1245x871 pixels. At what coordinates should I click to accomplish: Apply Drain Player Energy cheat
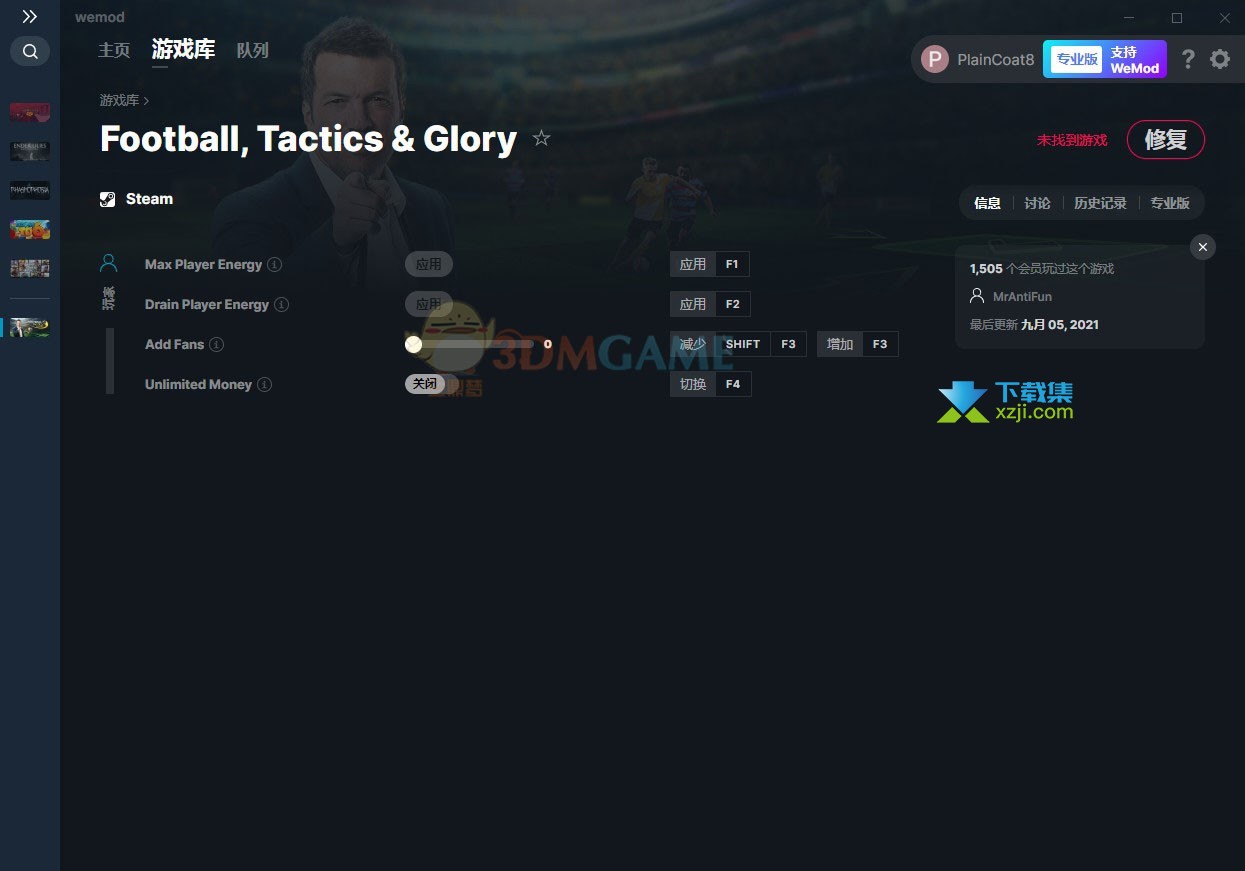[429, 304]
